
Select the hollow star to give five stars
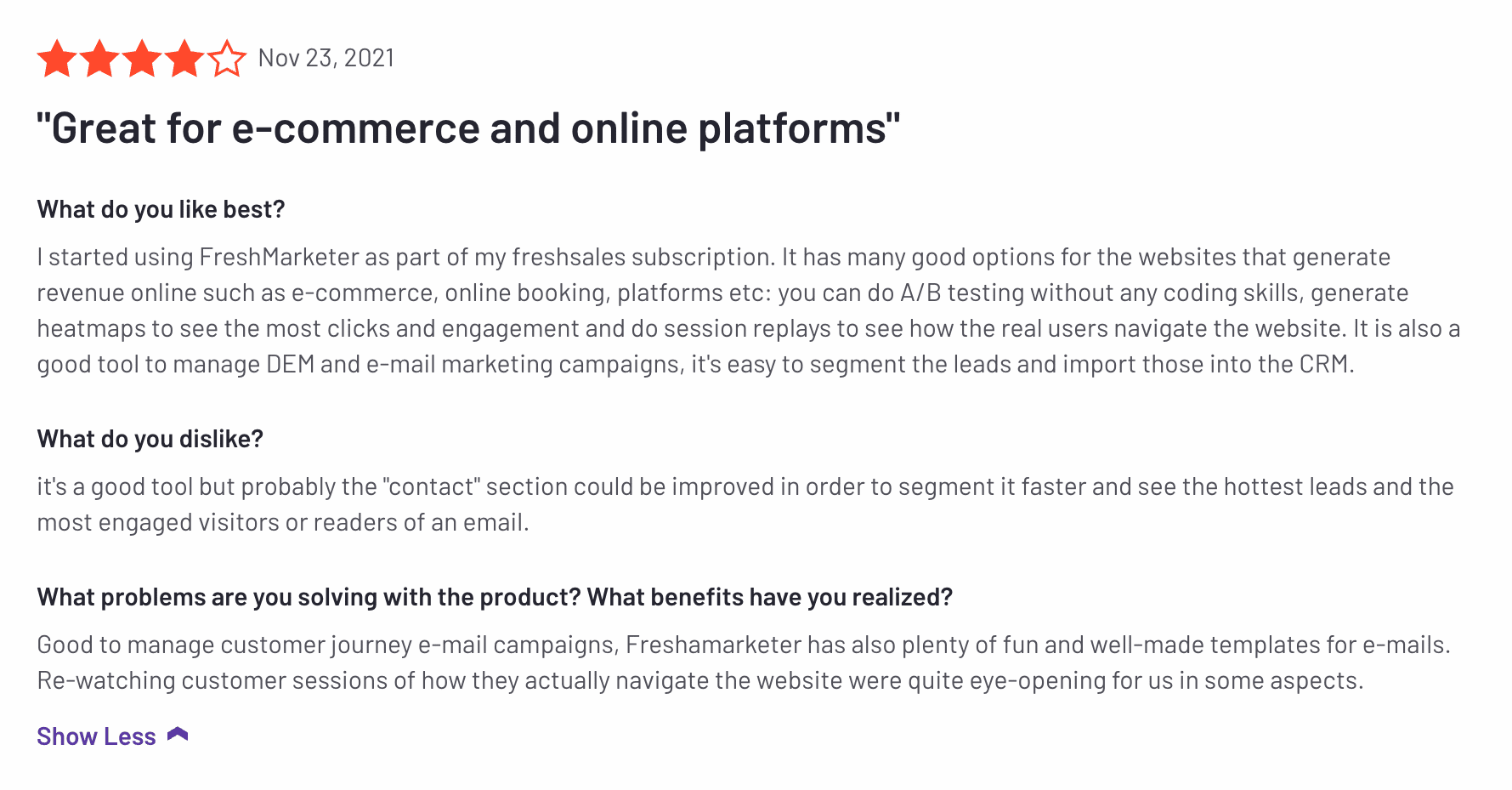pos(225,58)
